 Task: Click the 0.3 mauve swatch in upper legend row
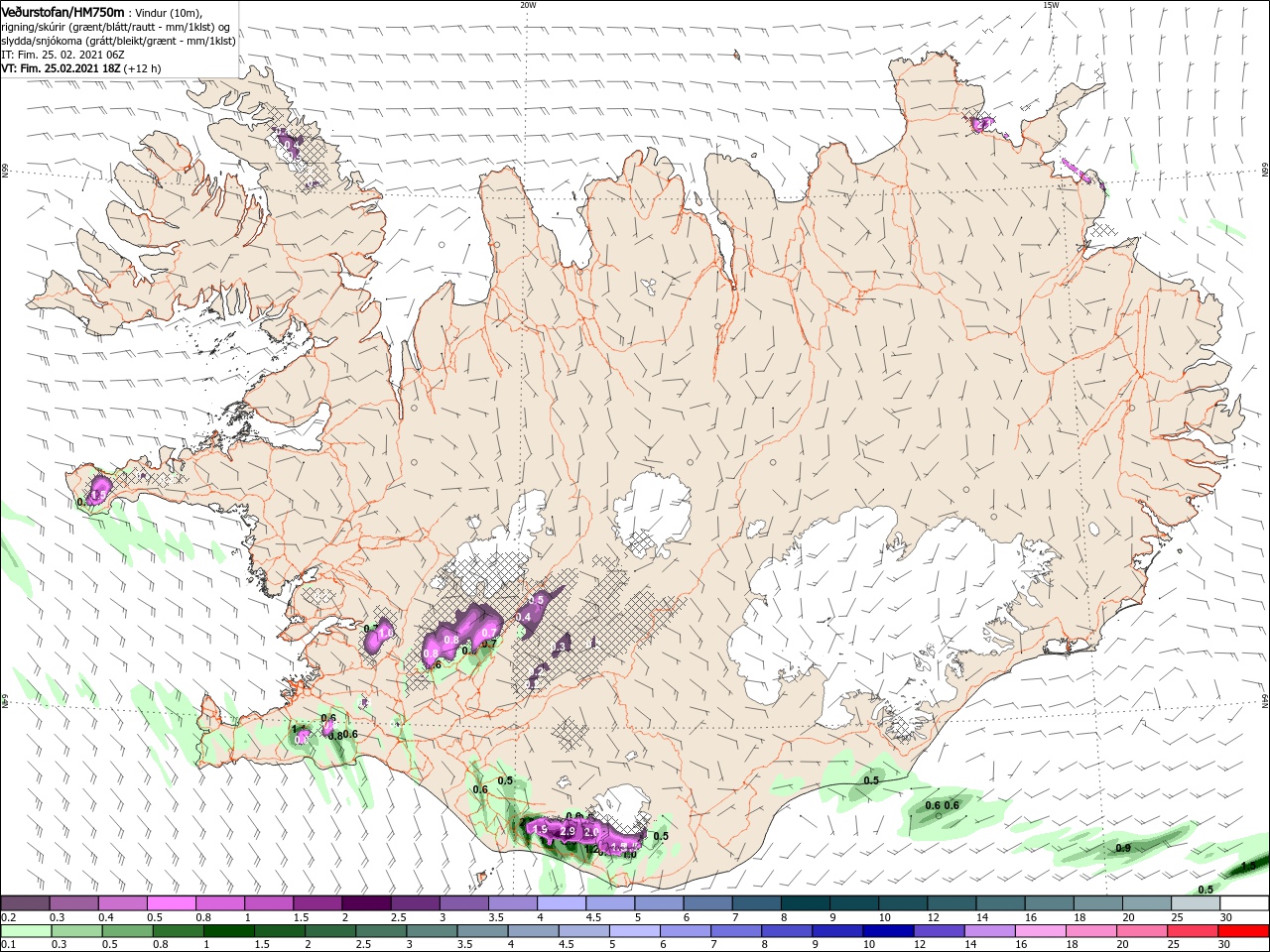pos(74,903)
